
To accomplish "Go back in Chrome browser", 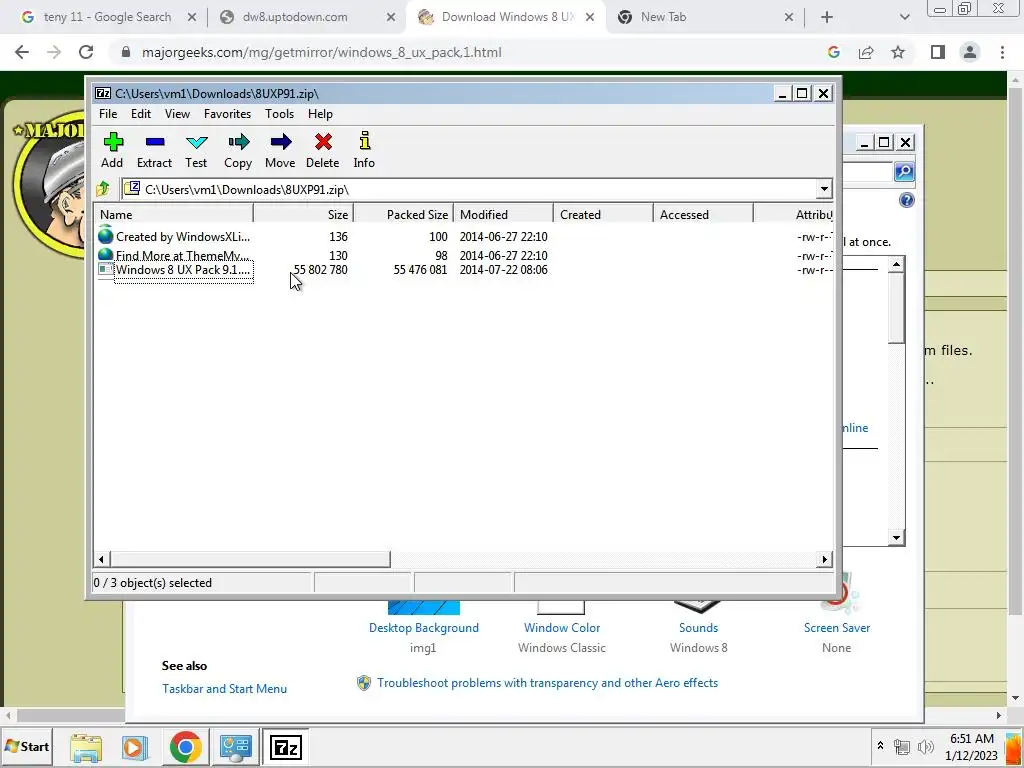I will 22,52.
